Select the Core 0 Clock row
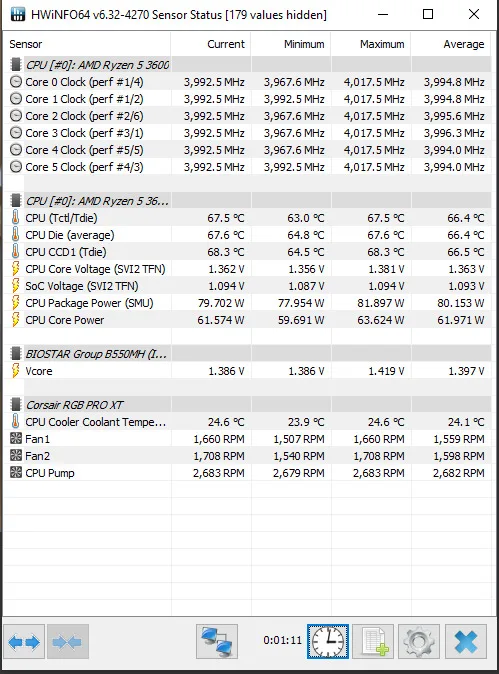This screenshot has height=674, width=499. [247, 82]
